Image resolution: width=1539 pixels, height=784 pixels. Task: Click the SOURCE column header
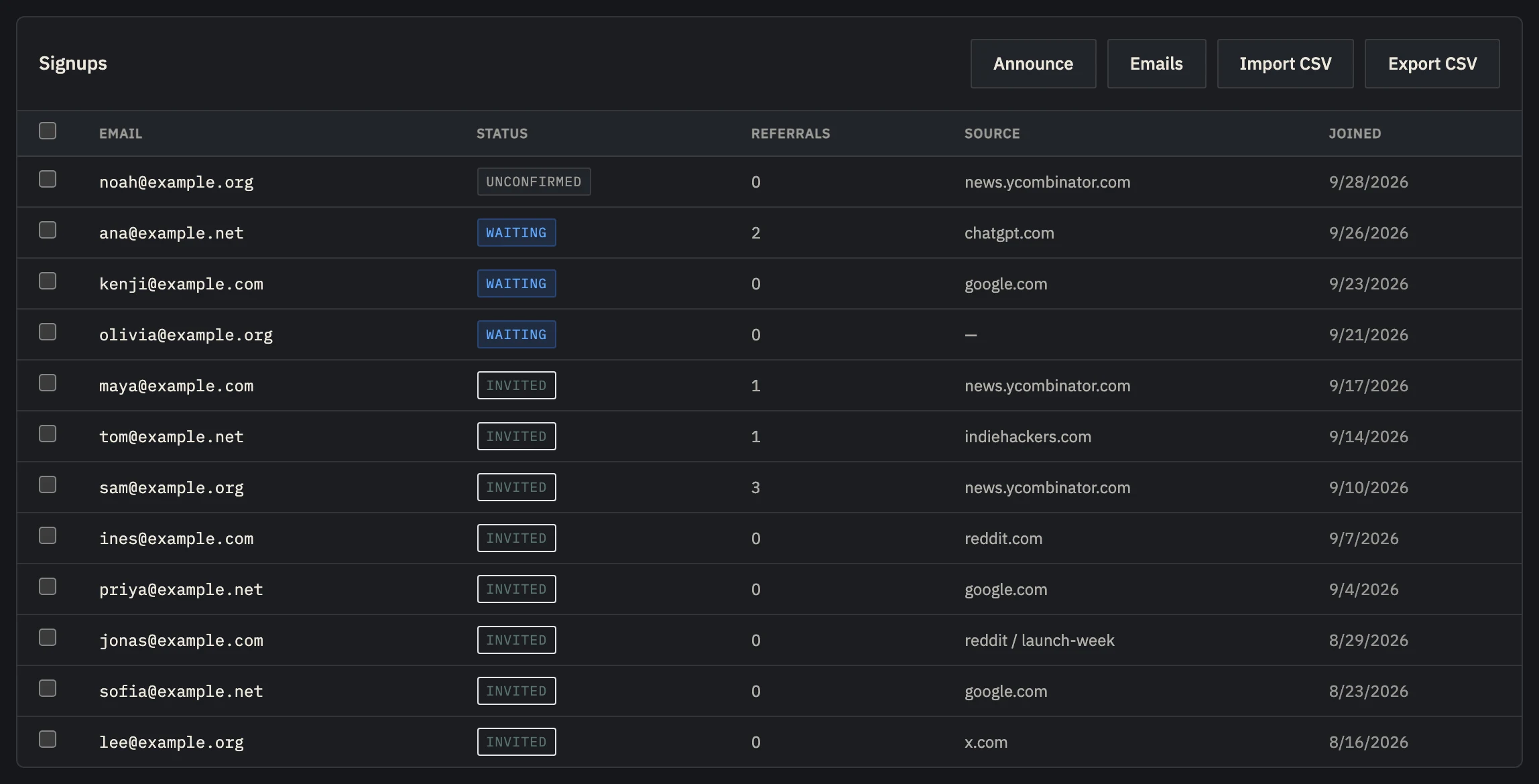coord(992,133)
